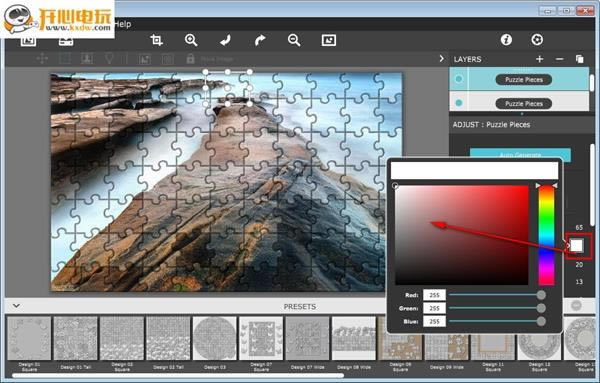
Task: Click the Red value input field
Action: [x=434, y=295]
